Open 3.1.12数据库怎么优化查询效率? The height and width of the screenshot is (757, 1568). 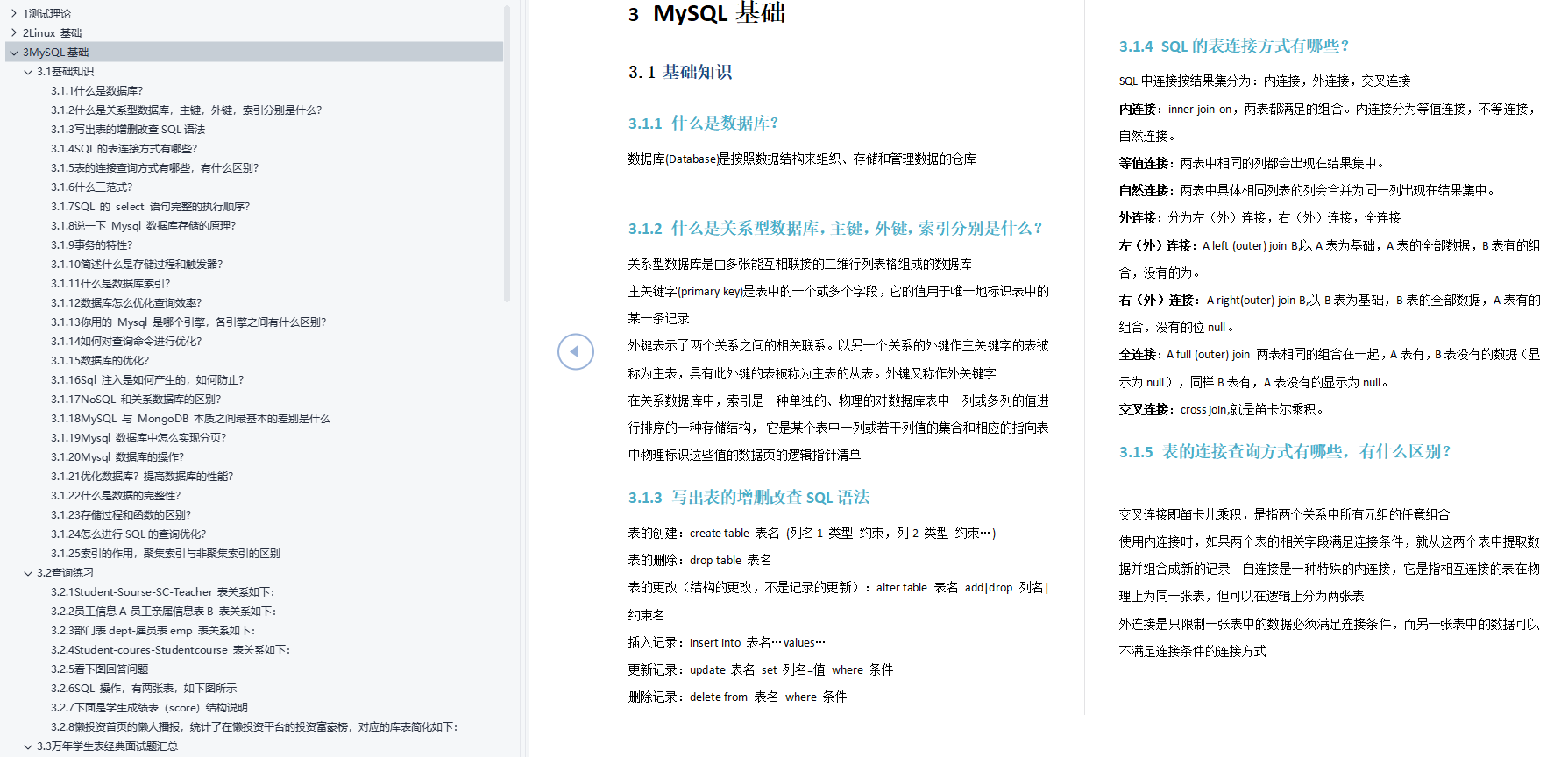point(126,302)
